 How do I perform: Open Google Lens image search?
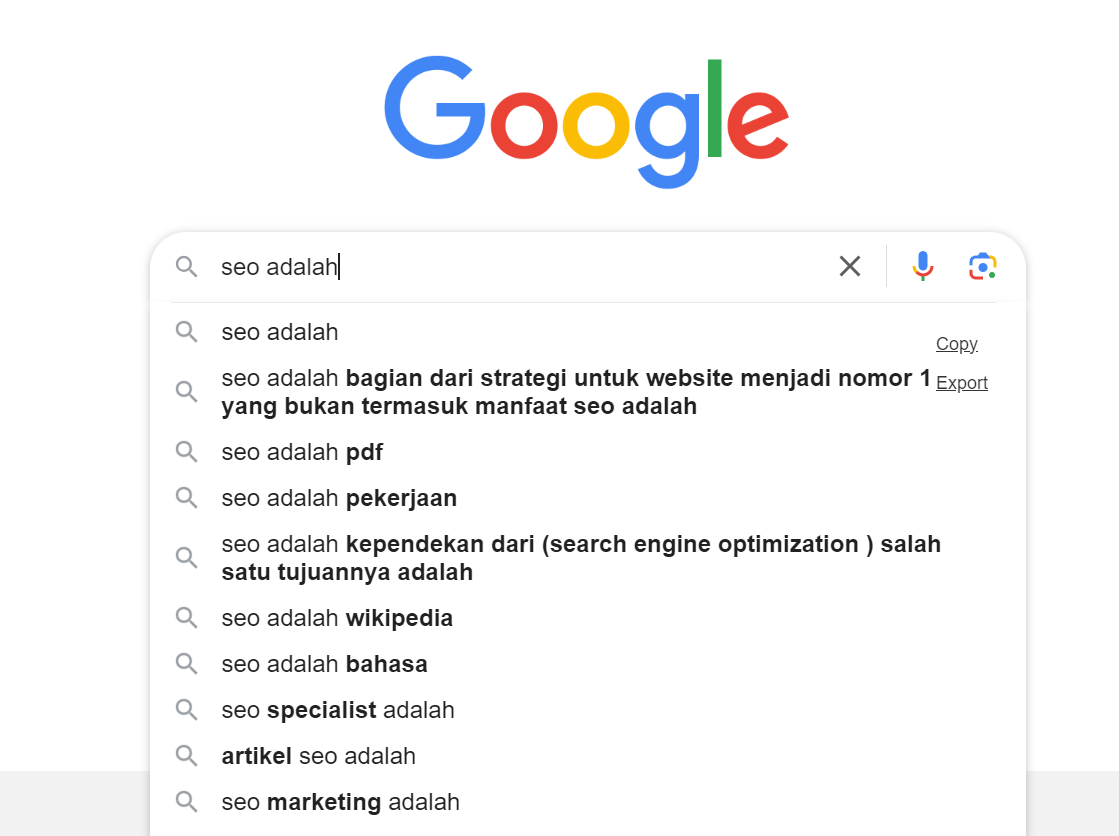[982, 266]
